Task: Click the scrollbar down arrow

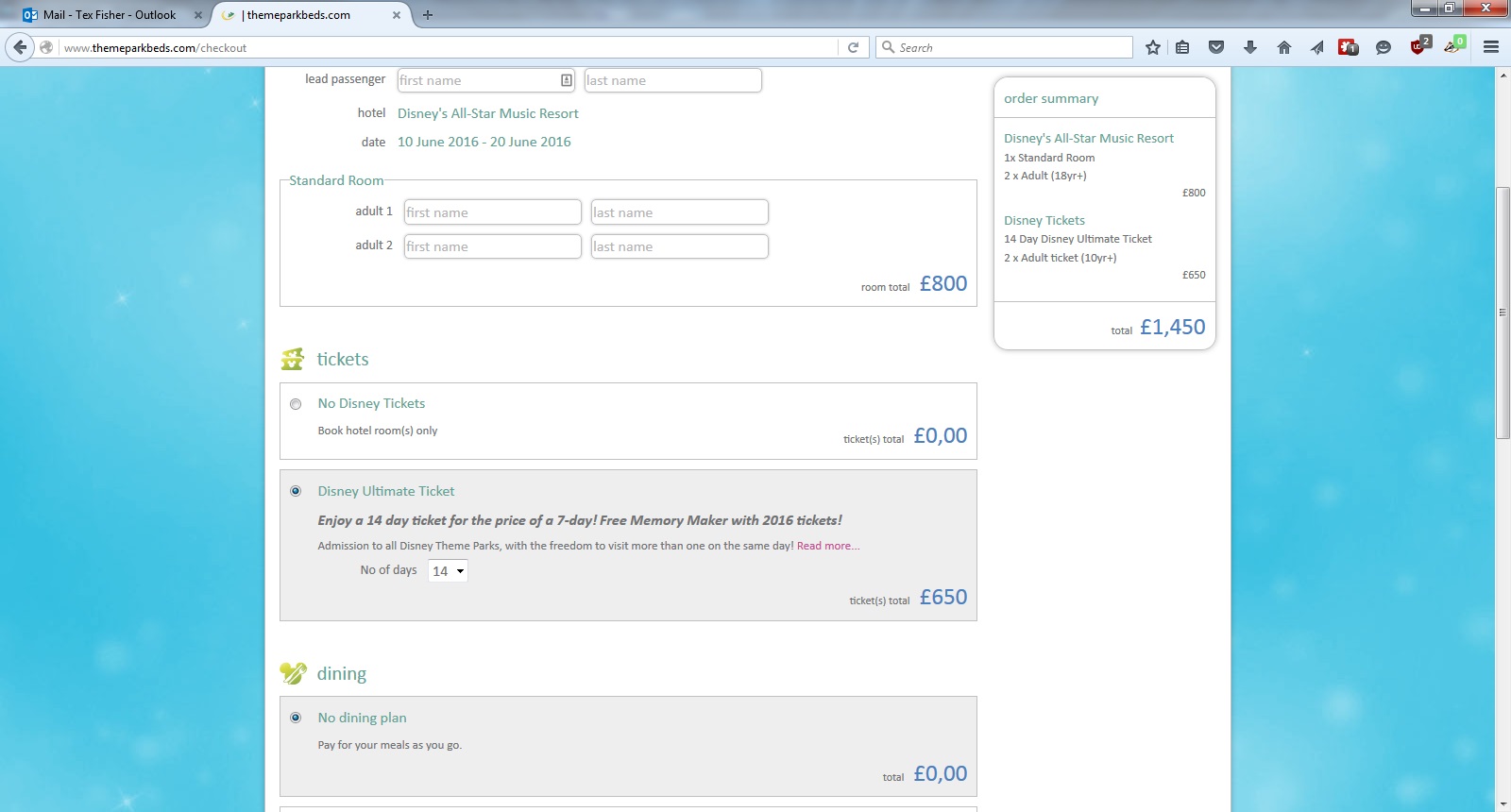Action: (1503, 804)
